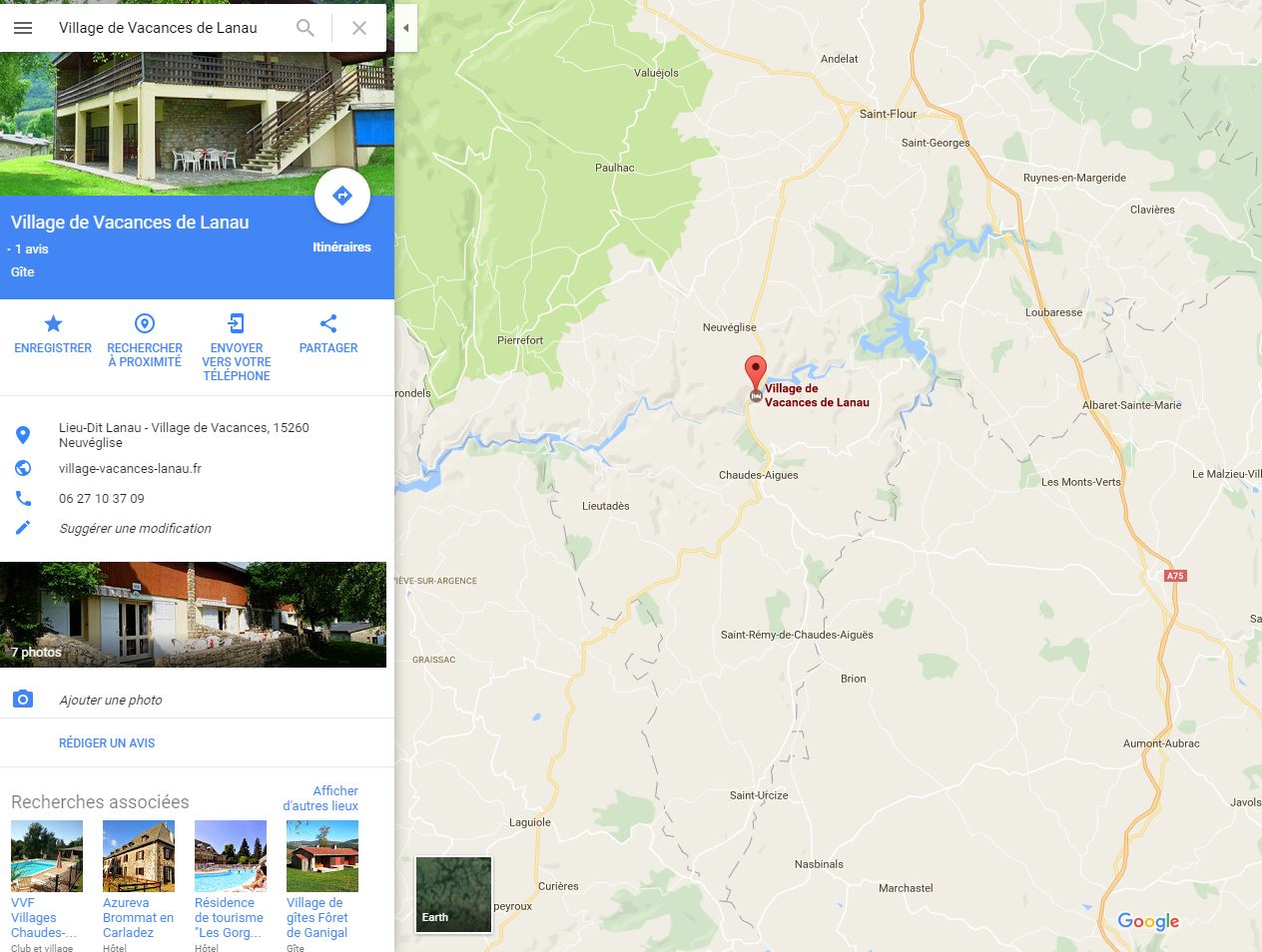Open the hamburger main menu

pos(23,28)
